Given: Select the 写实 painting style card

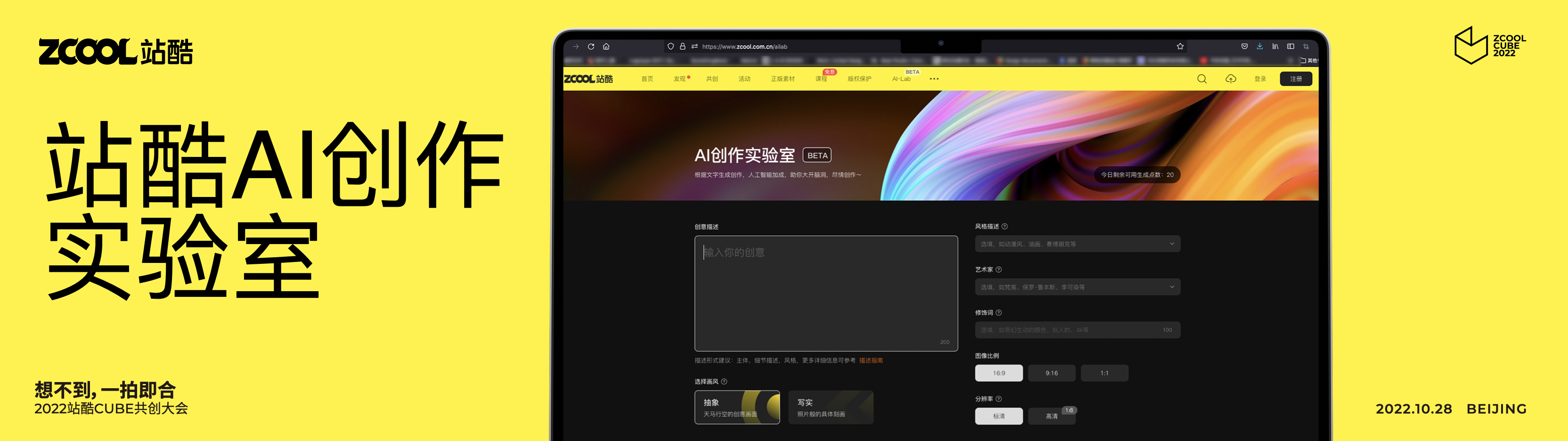Looking at the screenshot, I should click(831, 408).
